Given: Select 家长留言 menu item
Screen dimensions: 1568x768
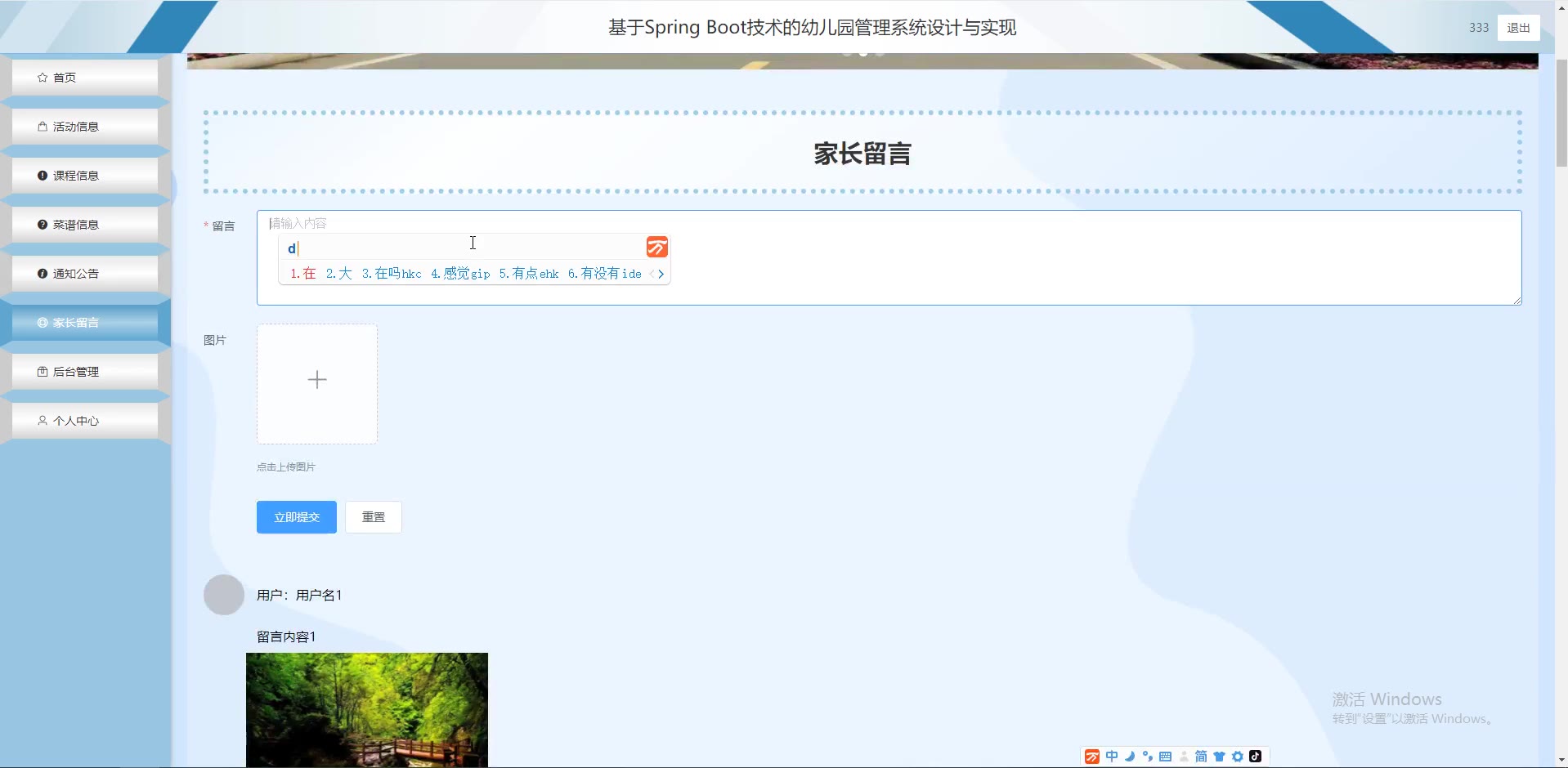Looking at the screenshot, I should (x=85, y=323).
